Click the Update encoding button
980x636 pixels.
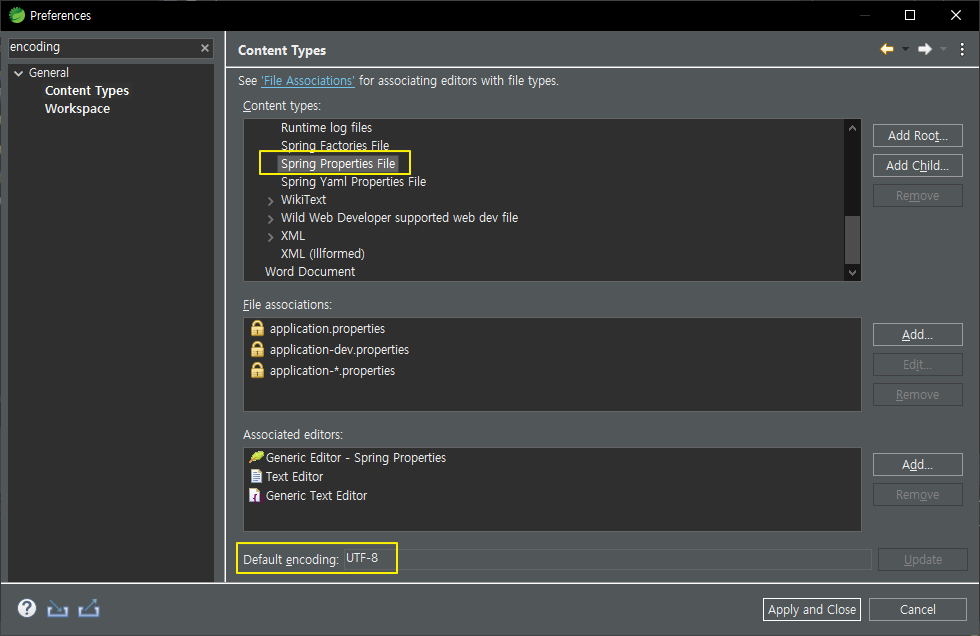click(x=922, y=560)
